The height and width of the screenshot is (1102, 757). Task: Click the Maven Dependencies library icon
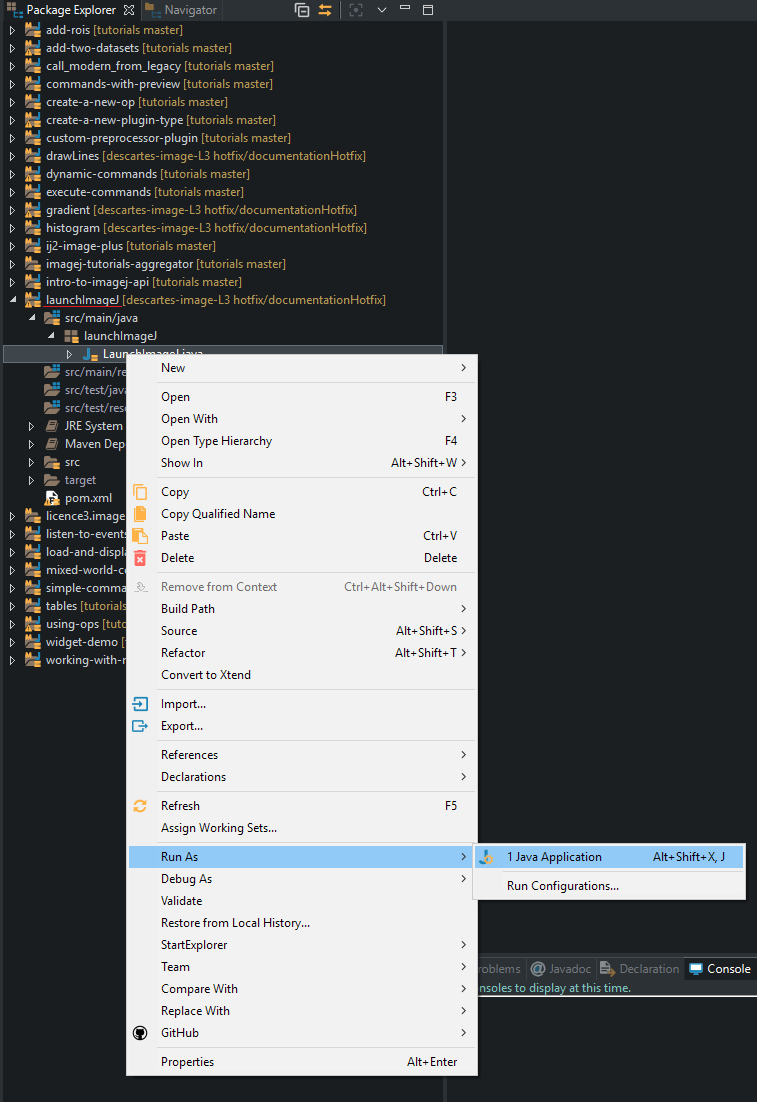[x=51, y=444]
